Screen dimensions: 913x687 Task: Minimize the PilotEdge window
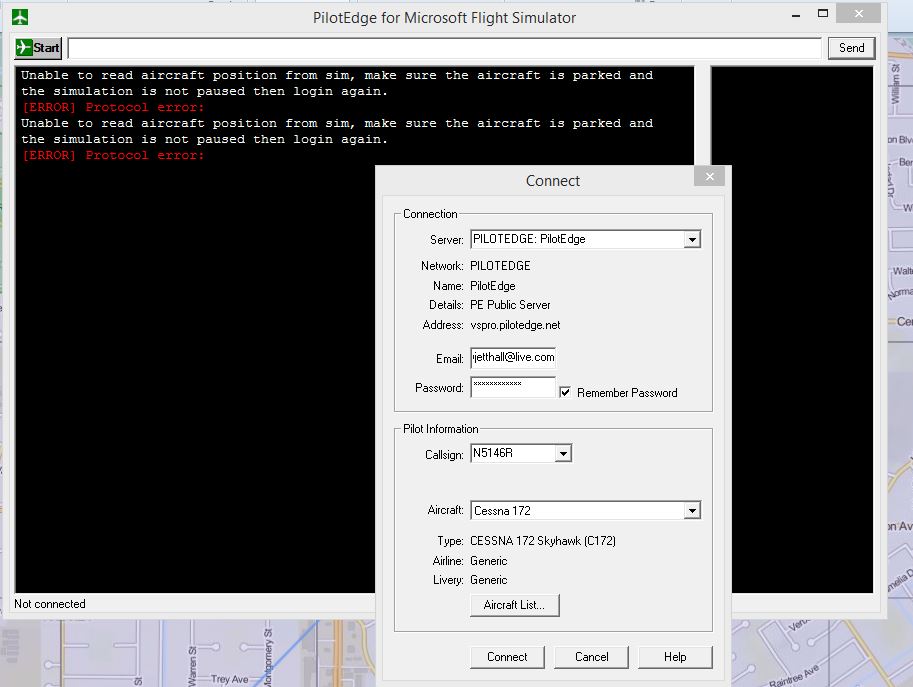click(796, 15)
